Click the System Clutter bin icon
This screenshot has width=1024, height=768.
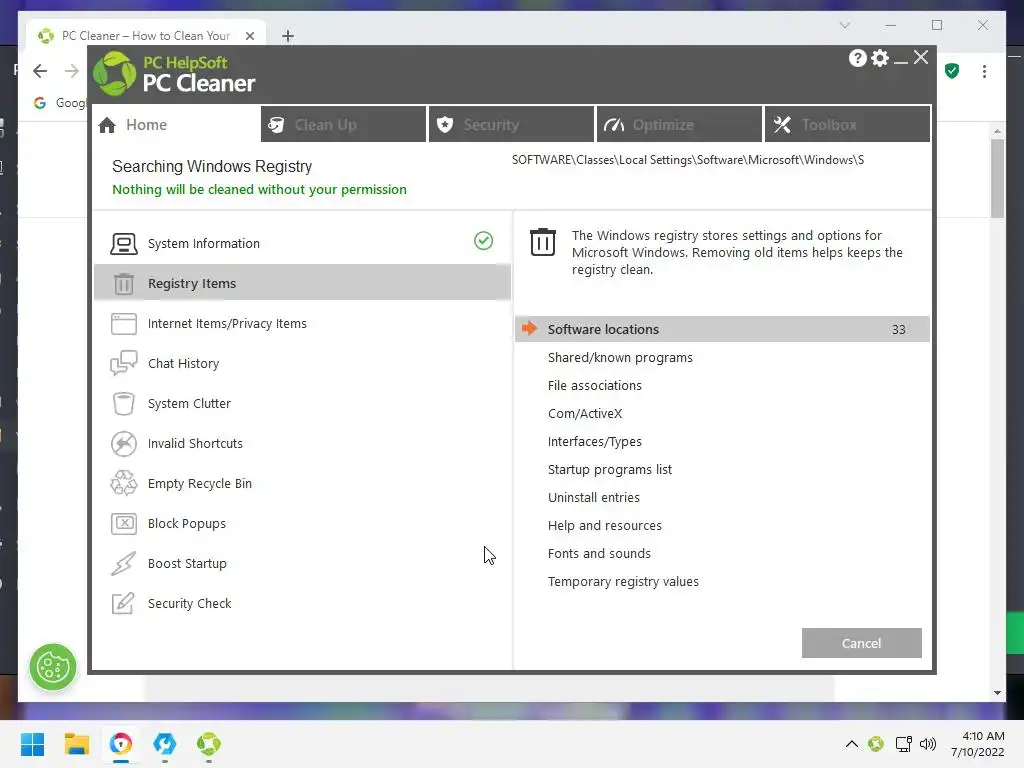[123, 404]
